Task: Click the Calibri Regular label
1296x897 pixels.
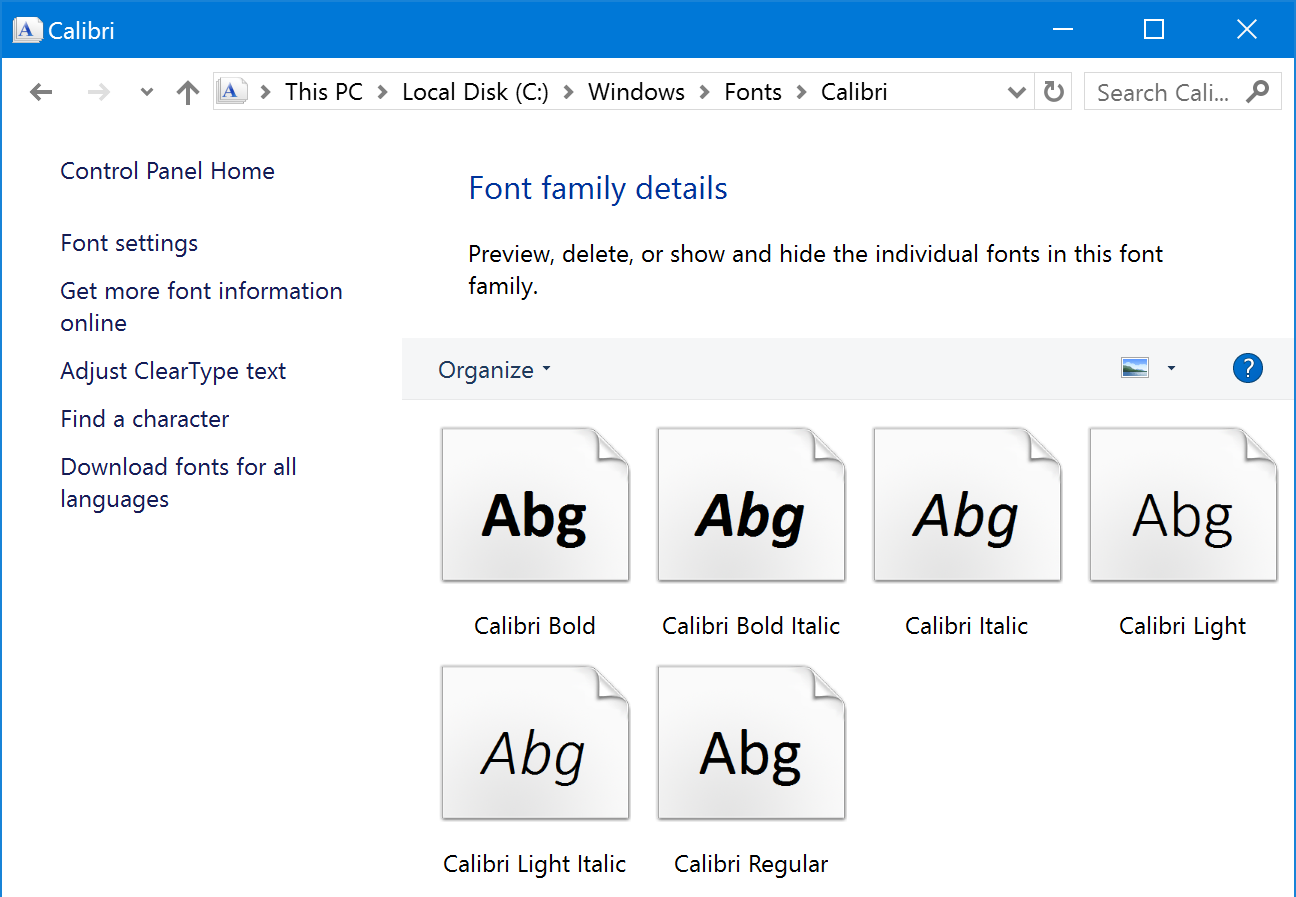Action: (751, 864)
